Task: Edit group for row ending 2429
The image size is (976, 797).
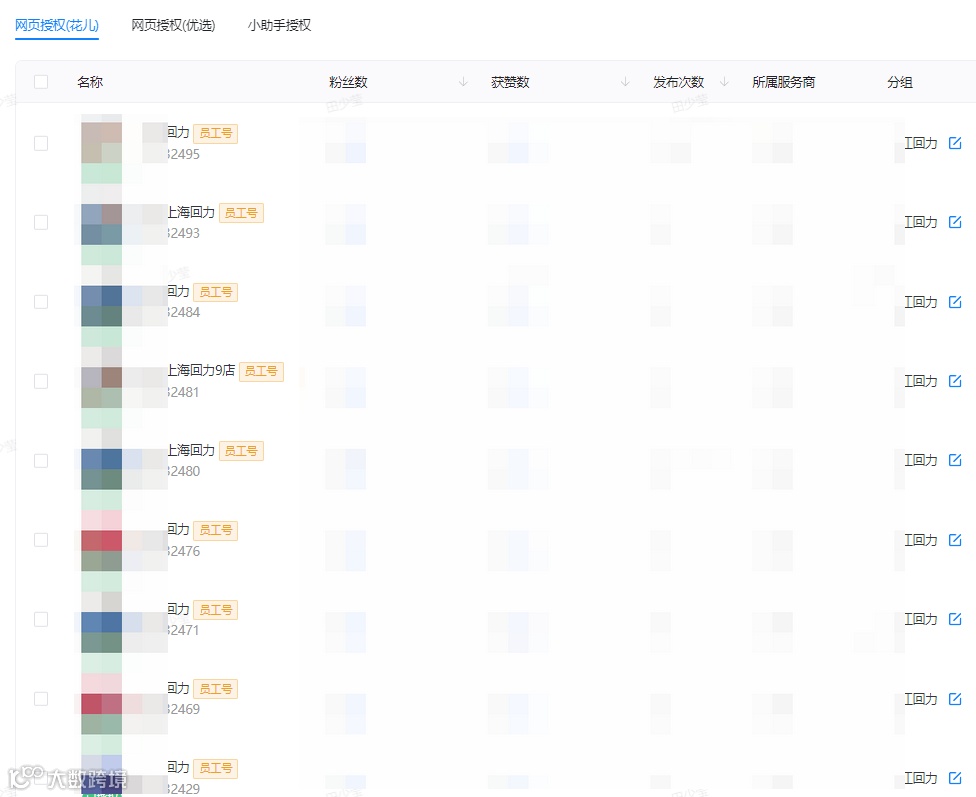Action: coord(955,778)
